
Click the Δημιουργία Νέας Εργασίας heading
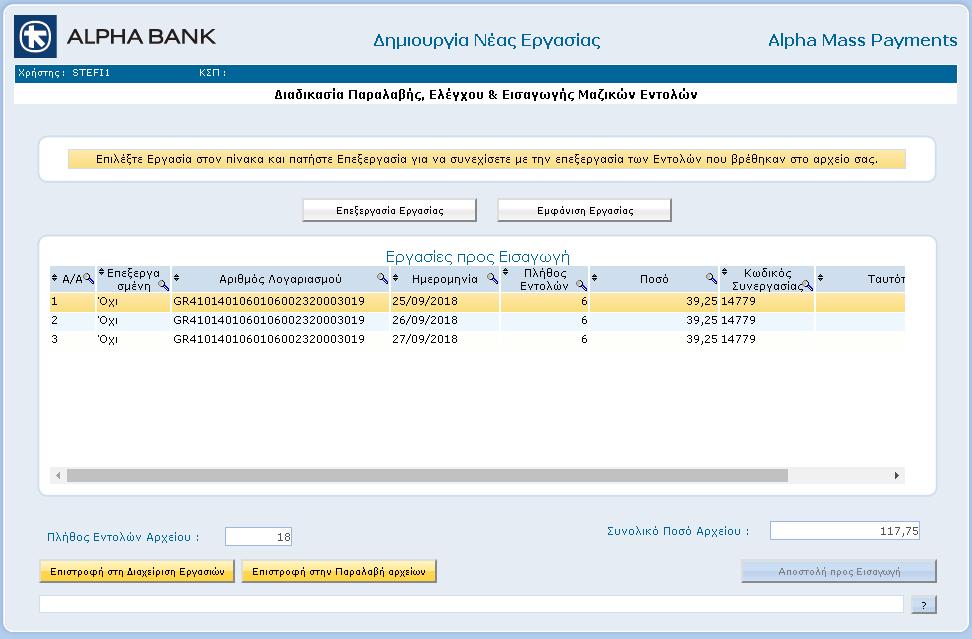click(x=487, y=41)
